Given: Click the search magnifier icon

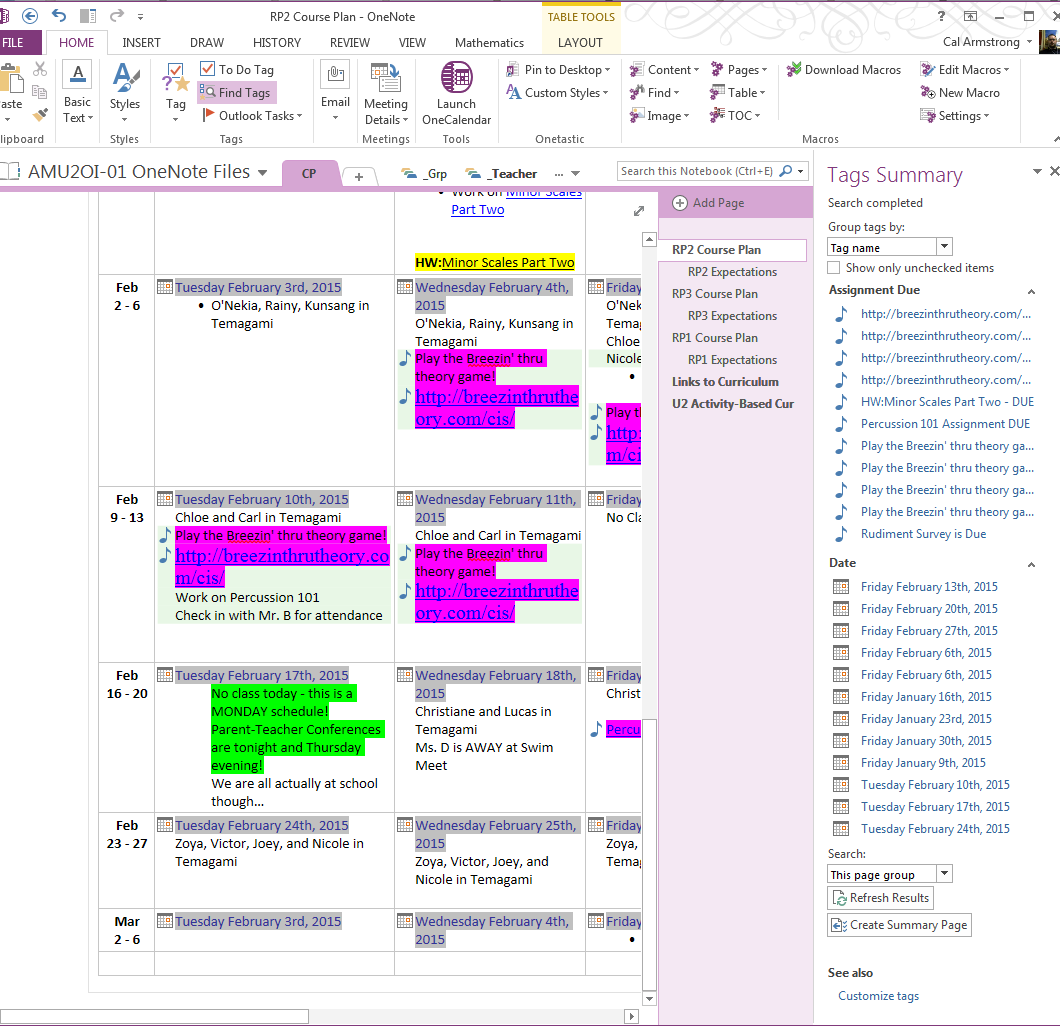Looking at the screenshot, I should [x=786, y=171].
